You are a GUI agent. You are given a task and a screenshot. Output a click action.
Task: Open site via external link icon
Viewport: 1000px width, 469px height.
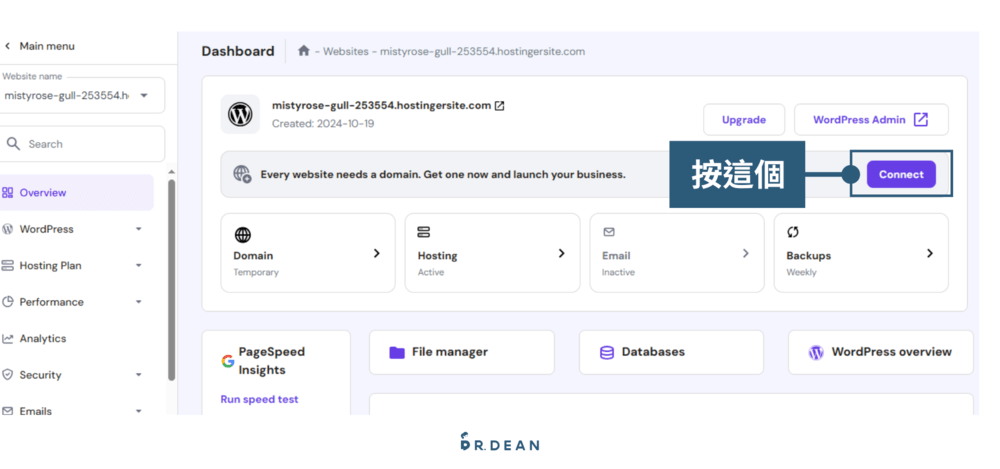tap(500, 106)
